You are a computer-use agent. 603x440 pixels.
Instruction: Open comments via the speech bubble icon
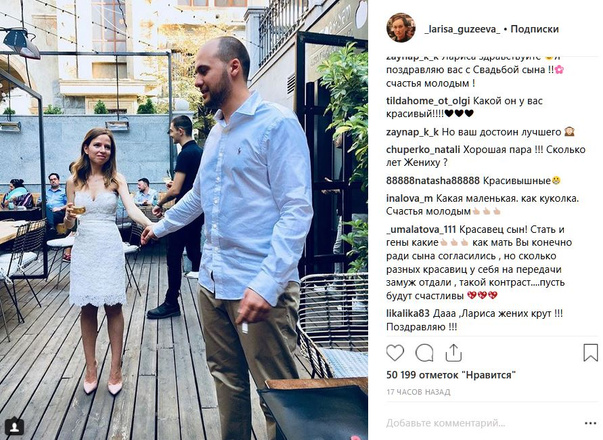click(424, 353)
